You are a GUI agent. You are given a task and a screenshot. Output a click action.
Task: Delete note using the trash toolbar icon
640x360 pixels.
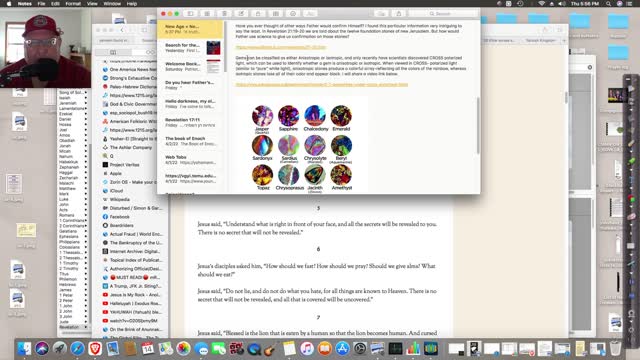pos(224,13)
